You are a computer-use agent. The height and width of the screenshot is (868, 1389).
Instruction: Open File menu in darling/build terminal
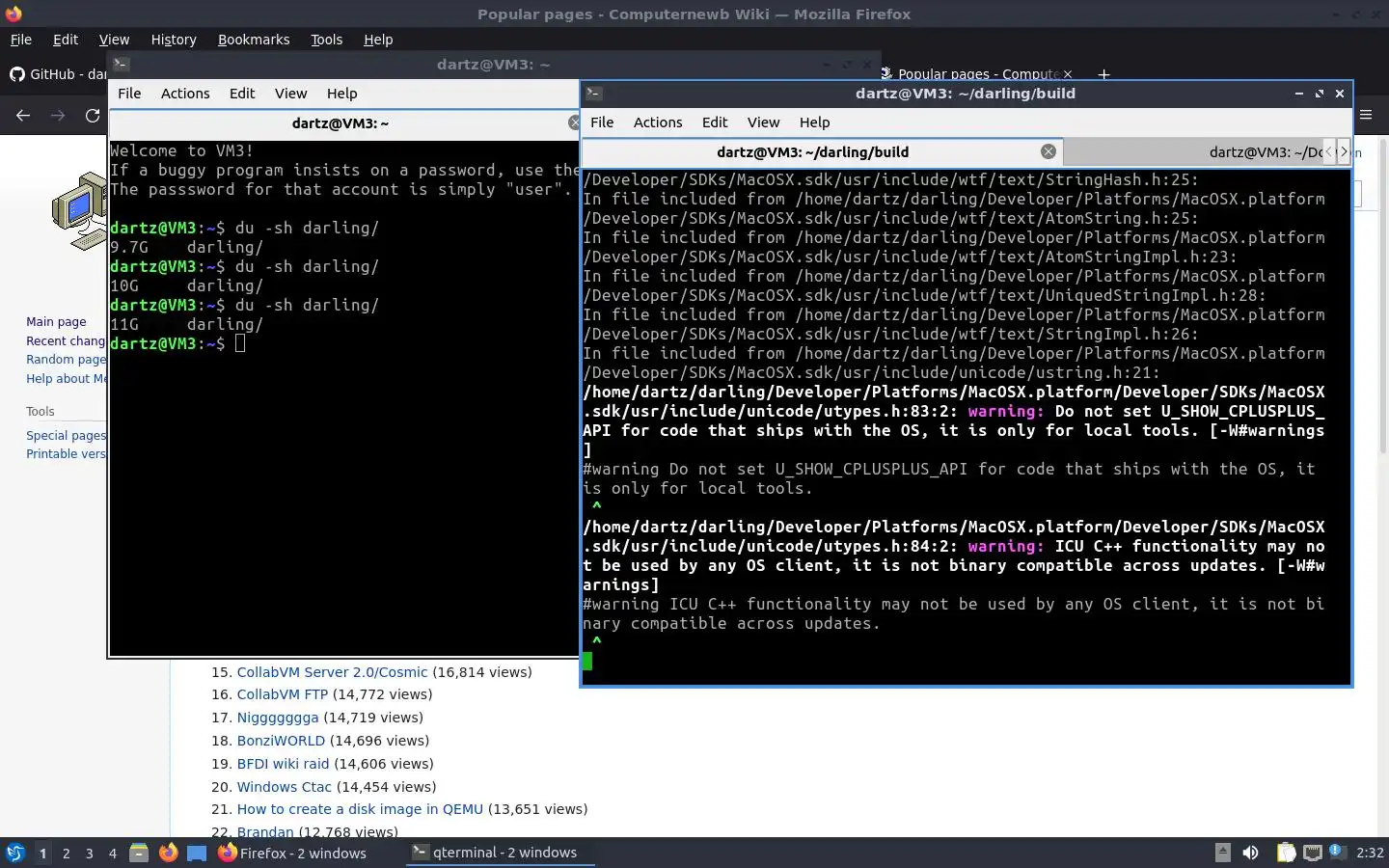pyautogui.click(x=602, y=122)
